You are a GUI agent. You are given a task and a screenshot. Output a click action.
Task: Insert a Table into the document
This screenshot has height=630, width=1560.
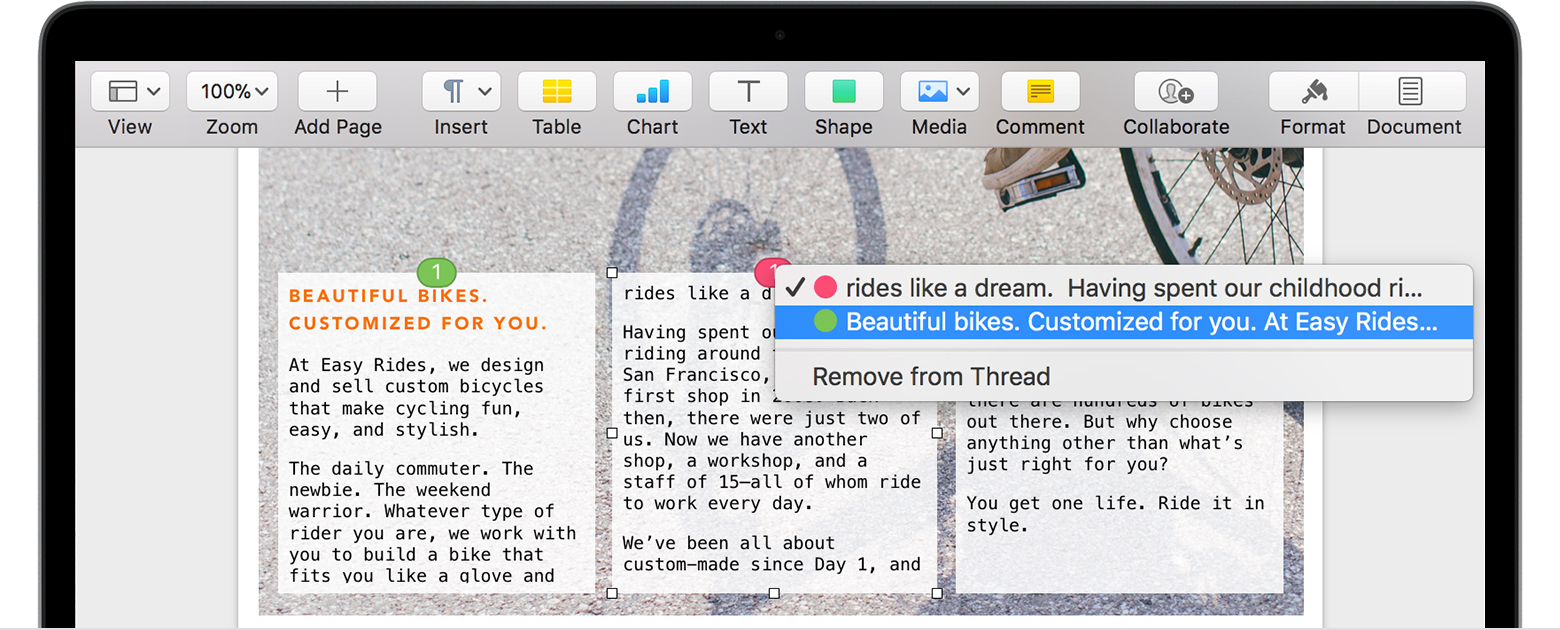coord(556,91)
